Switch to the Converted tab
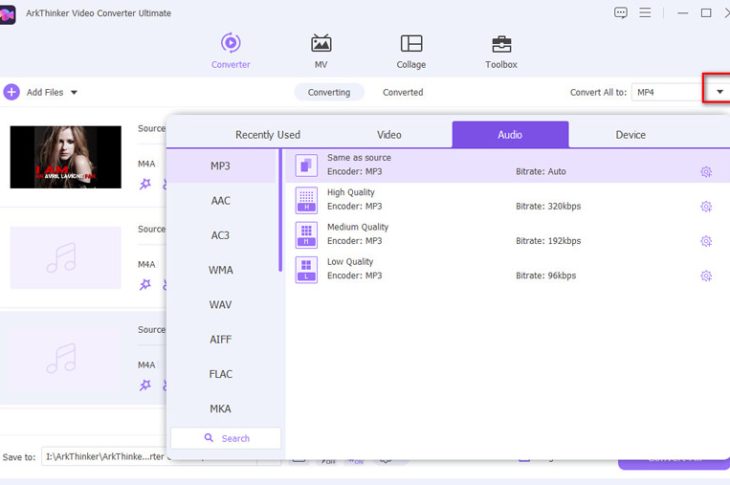This screenshot has height=485, width=730. pyautogui.click(x=403, y=92)
